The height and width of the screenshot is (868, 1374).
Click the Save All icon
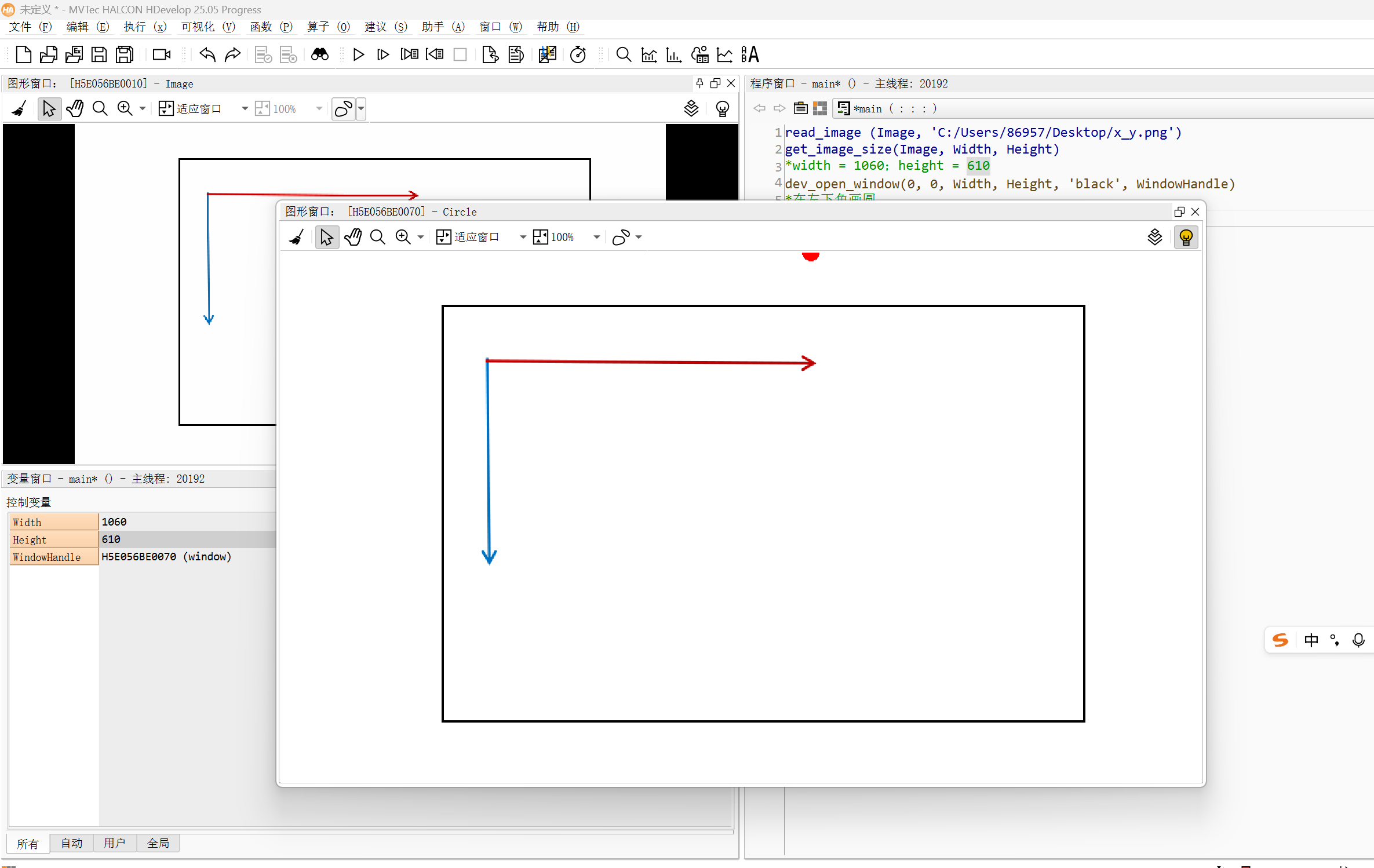[125, 54]
